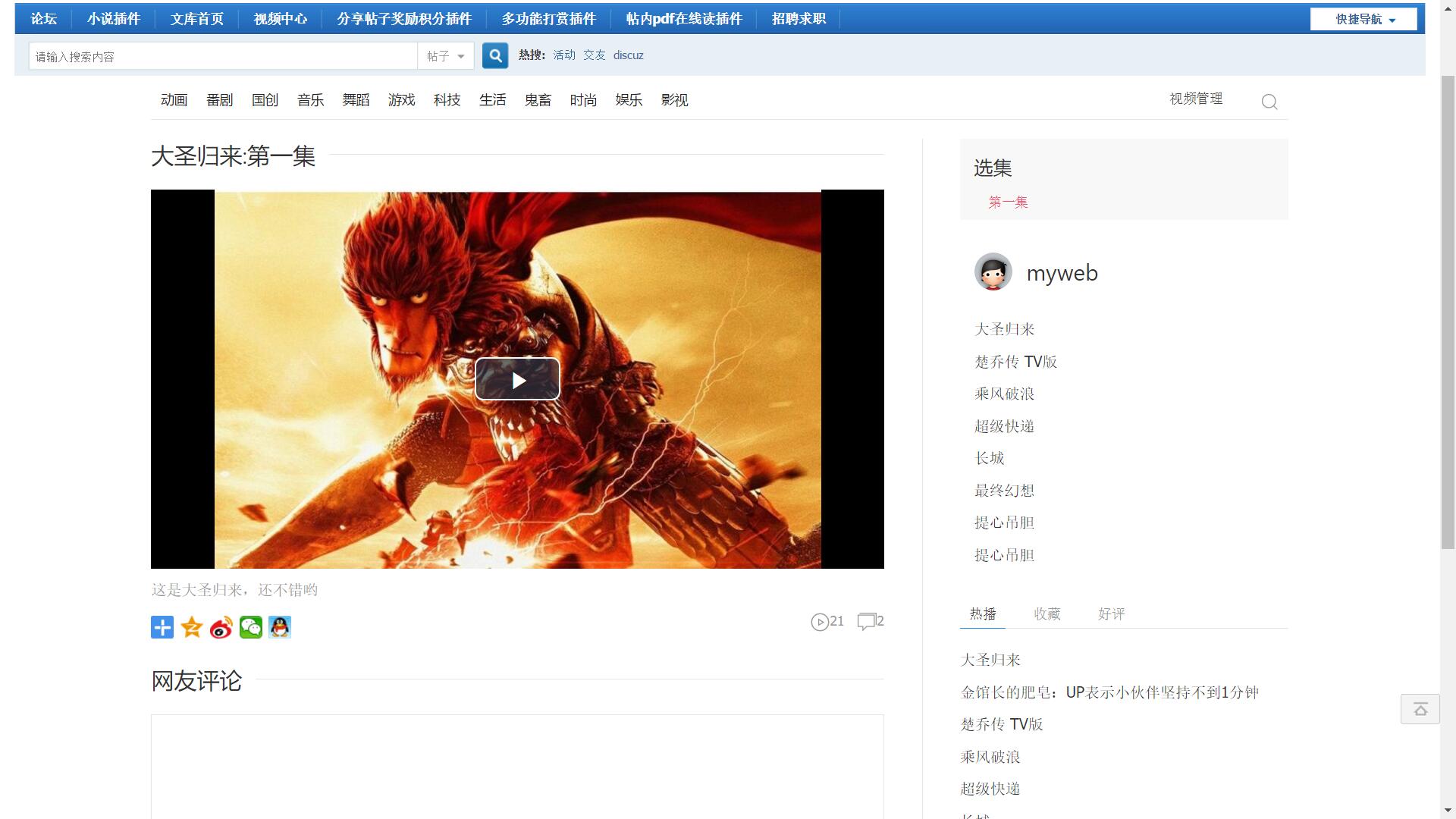1456x819 pixels.
Task: Click hot search link 交友
Action: pyautogui.click(x=595, y=55)
